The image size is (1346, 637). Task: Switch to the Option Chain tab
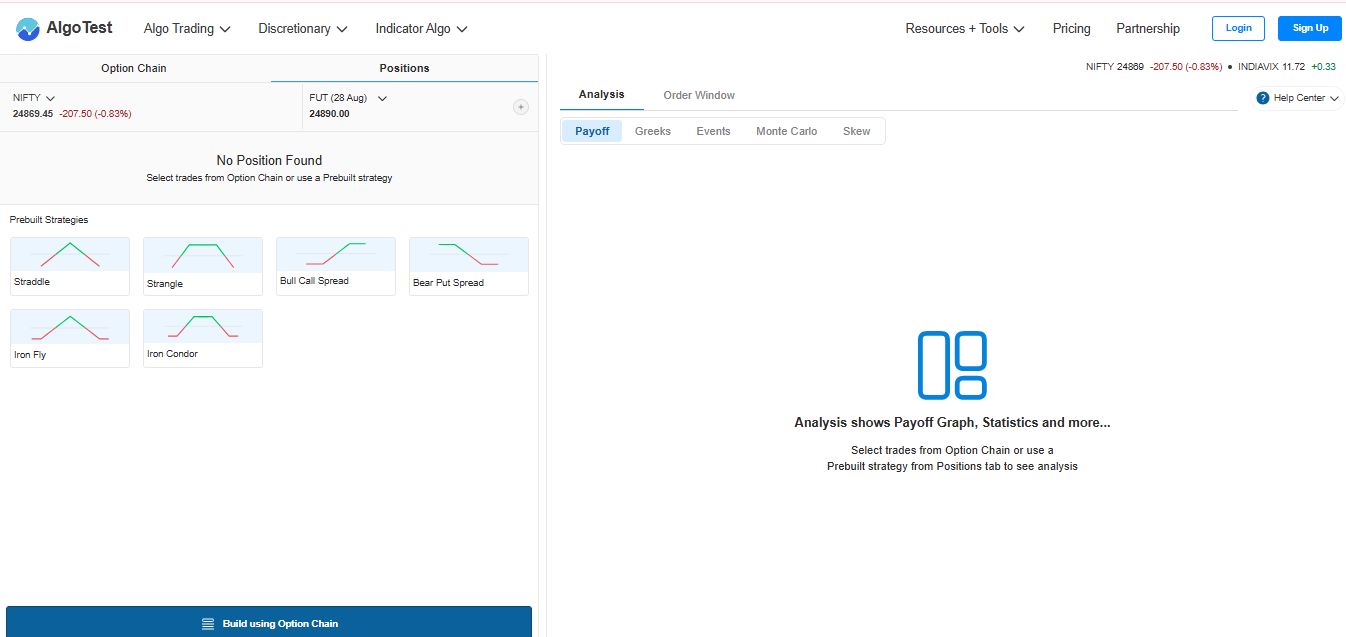click(x=134, y=68)
